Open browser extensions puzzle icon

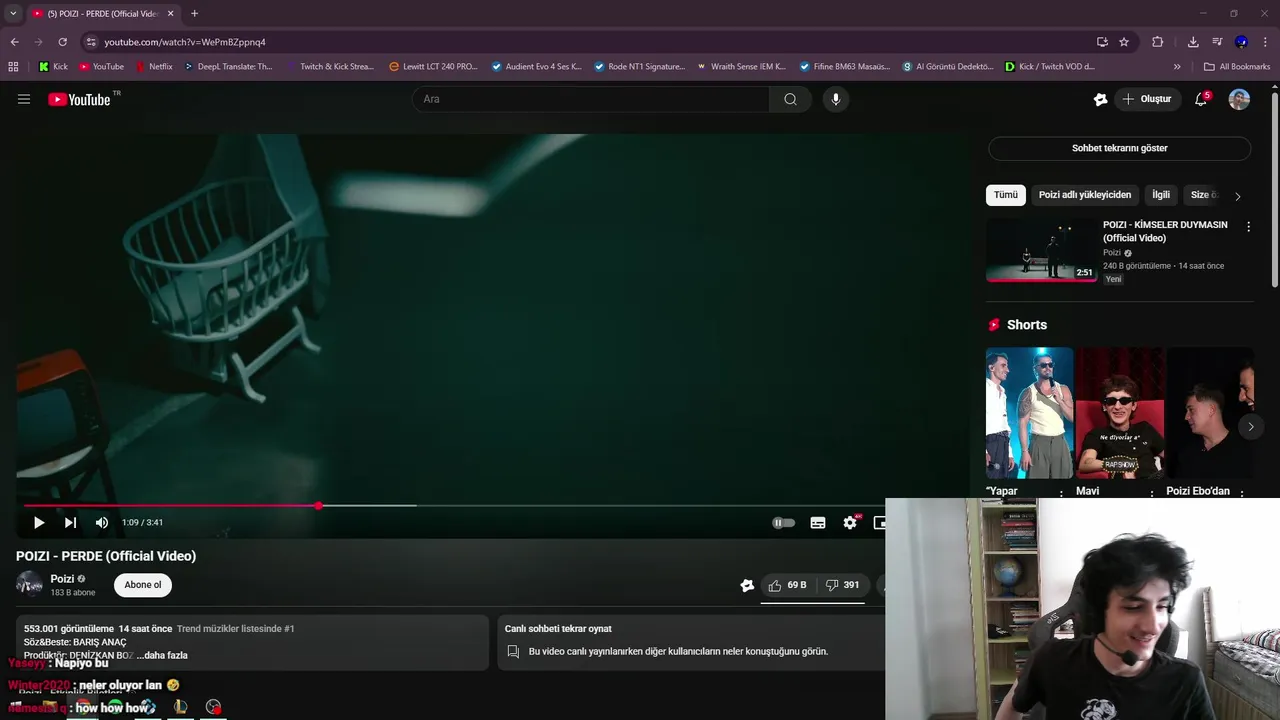click(x=1158, y=42)
